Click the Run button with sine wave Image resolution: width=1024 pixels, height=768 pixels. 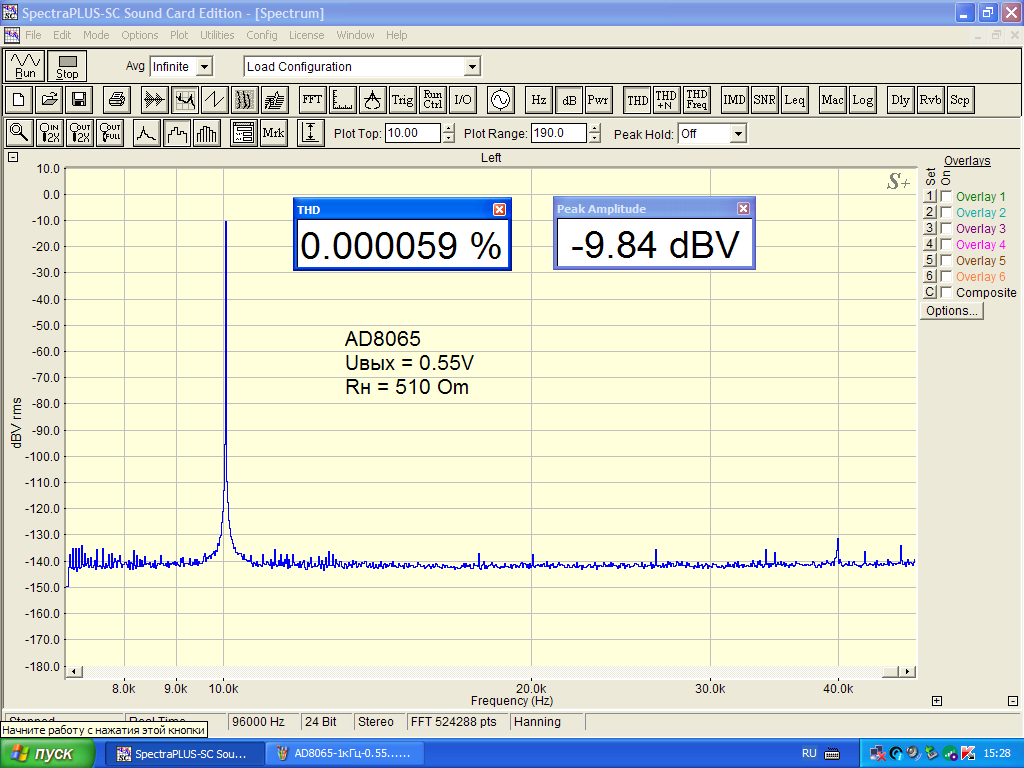[26, 66]
